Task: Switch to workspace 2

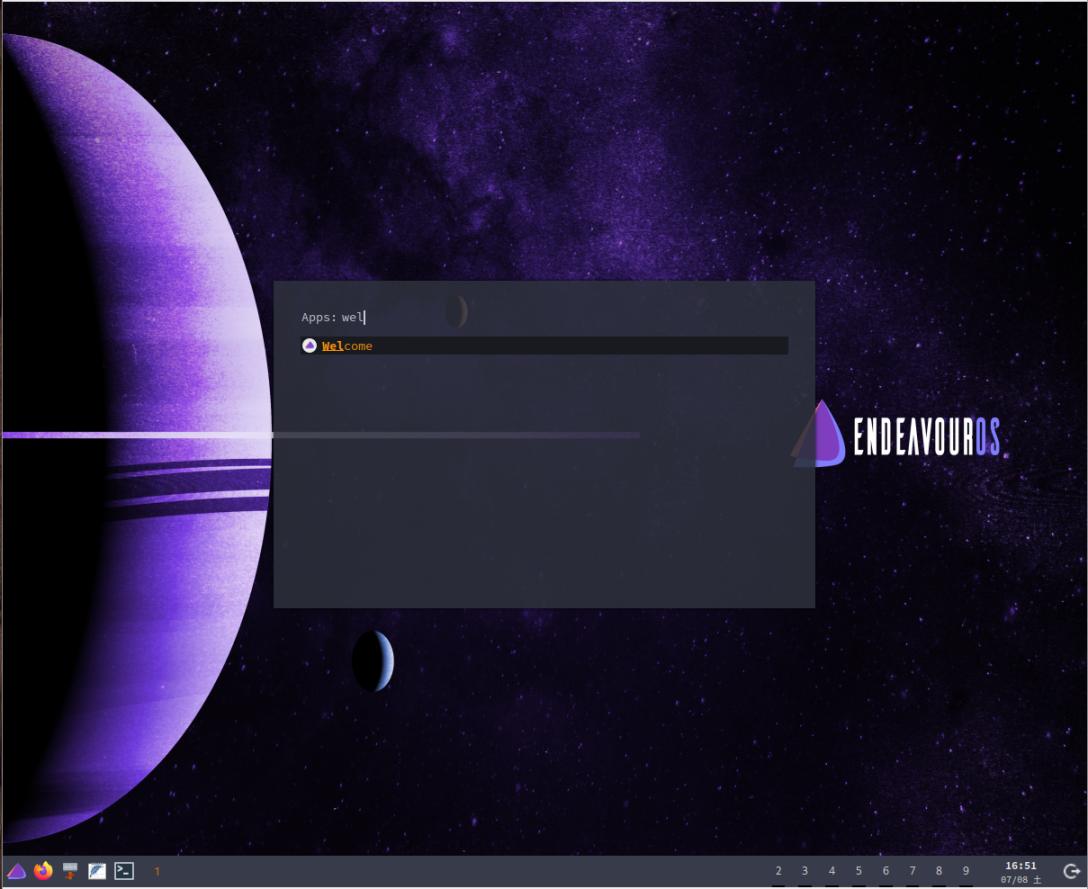Action: (779, 871)
